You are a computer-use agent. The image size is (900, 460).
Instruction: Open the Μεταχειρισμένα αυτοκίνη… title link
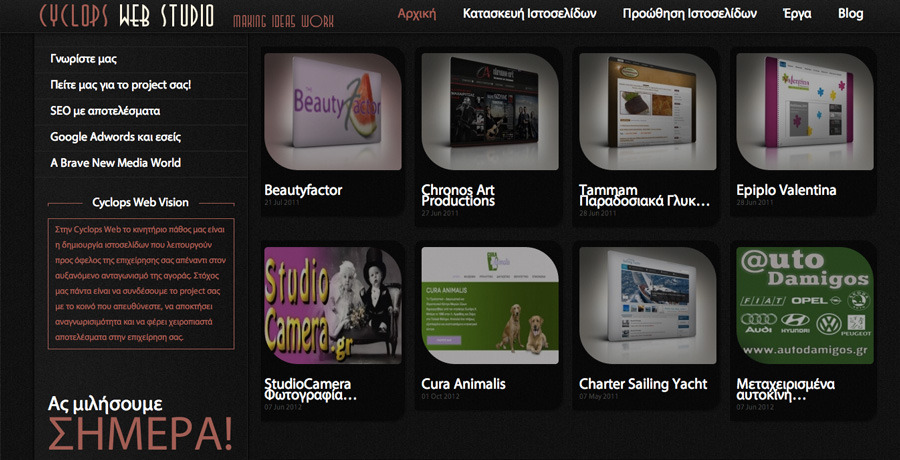[x=786, y=389]
